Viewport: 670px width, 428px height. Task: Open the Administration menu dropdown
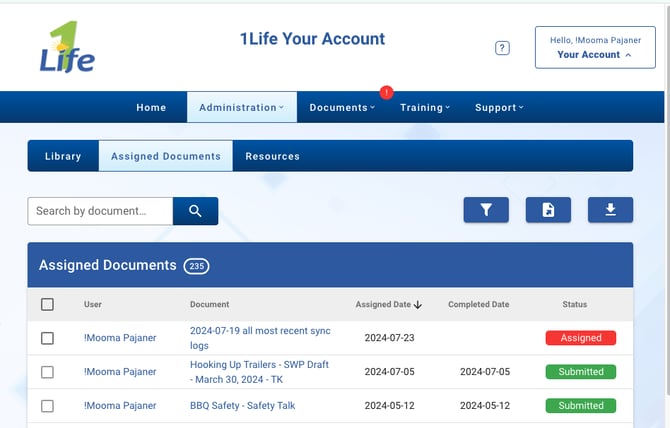pyautogui.click(x=241, y=107)
